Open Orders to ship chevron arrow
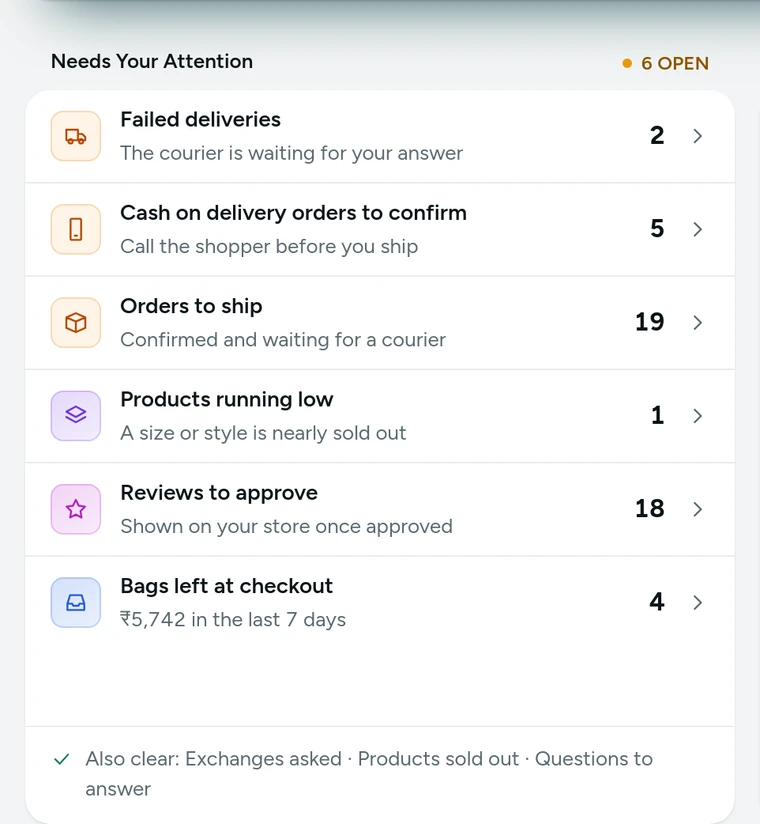The image size is (760, 824). 697,323
